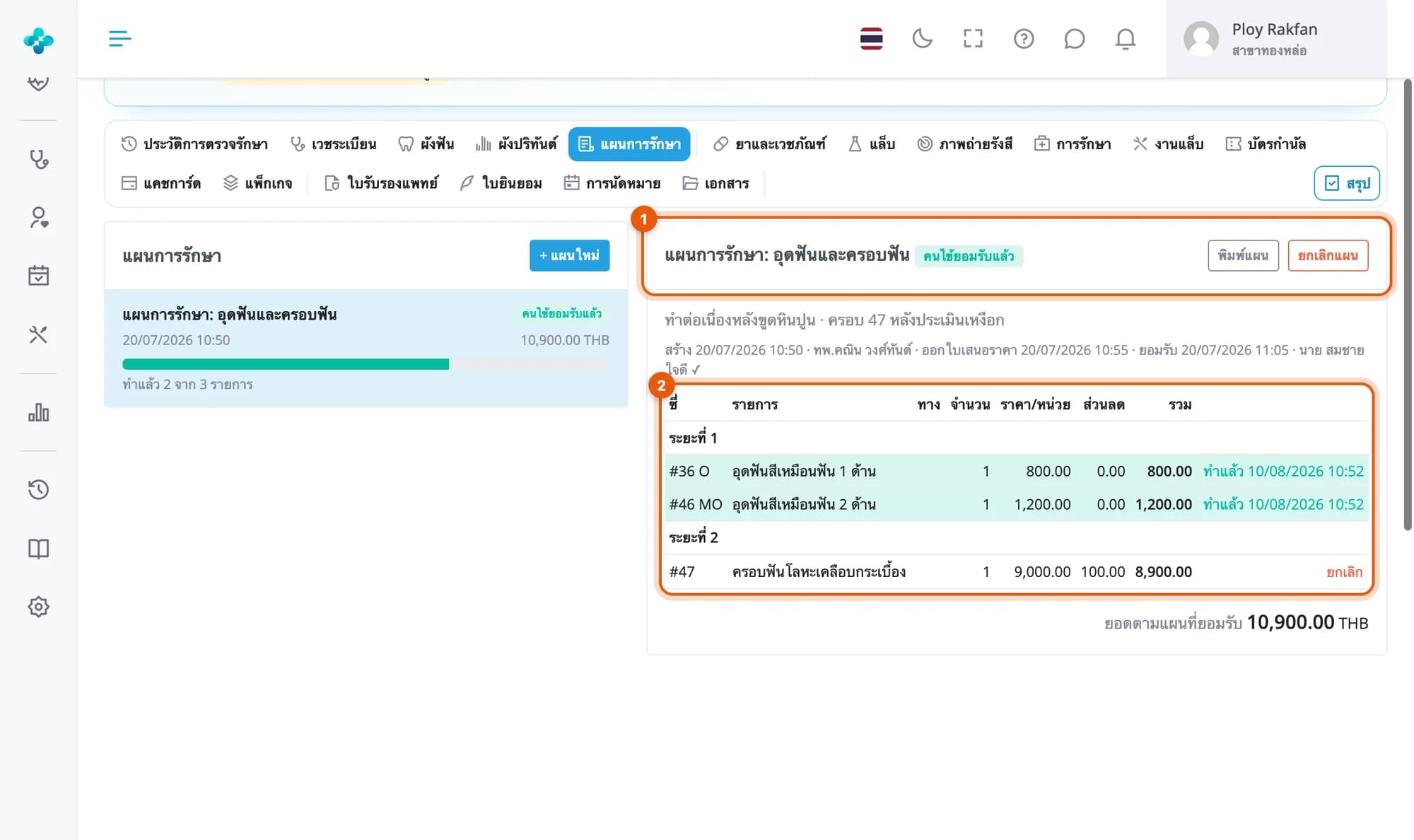Click the treatment plan progress bar
The height and width of the screenshot is (840, 1414).
366,364
